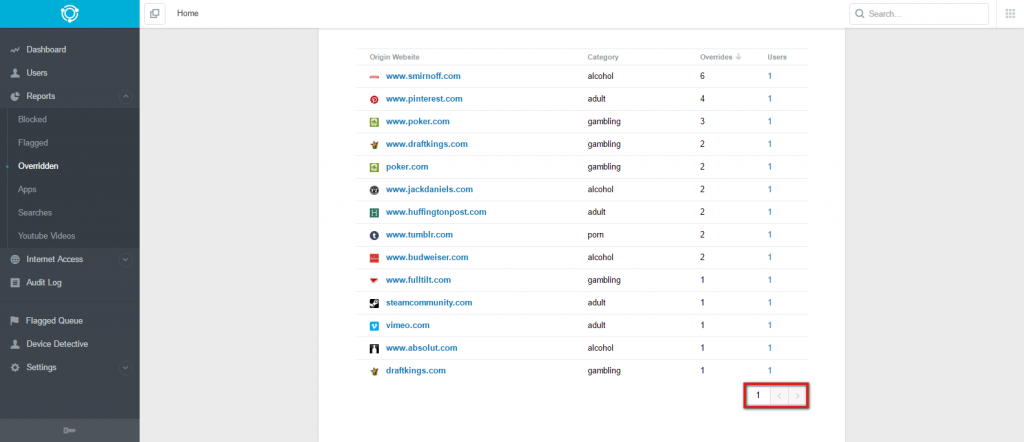Click the steamcommunity.com Steam favicon

(x=374, y=303)
